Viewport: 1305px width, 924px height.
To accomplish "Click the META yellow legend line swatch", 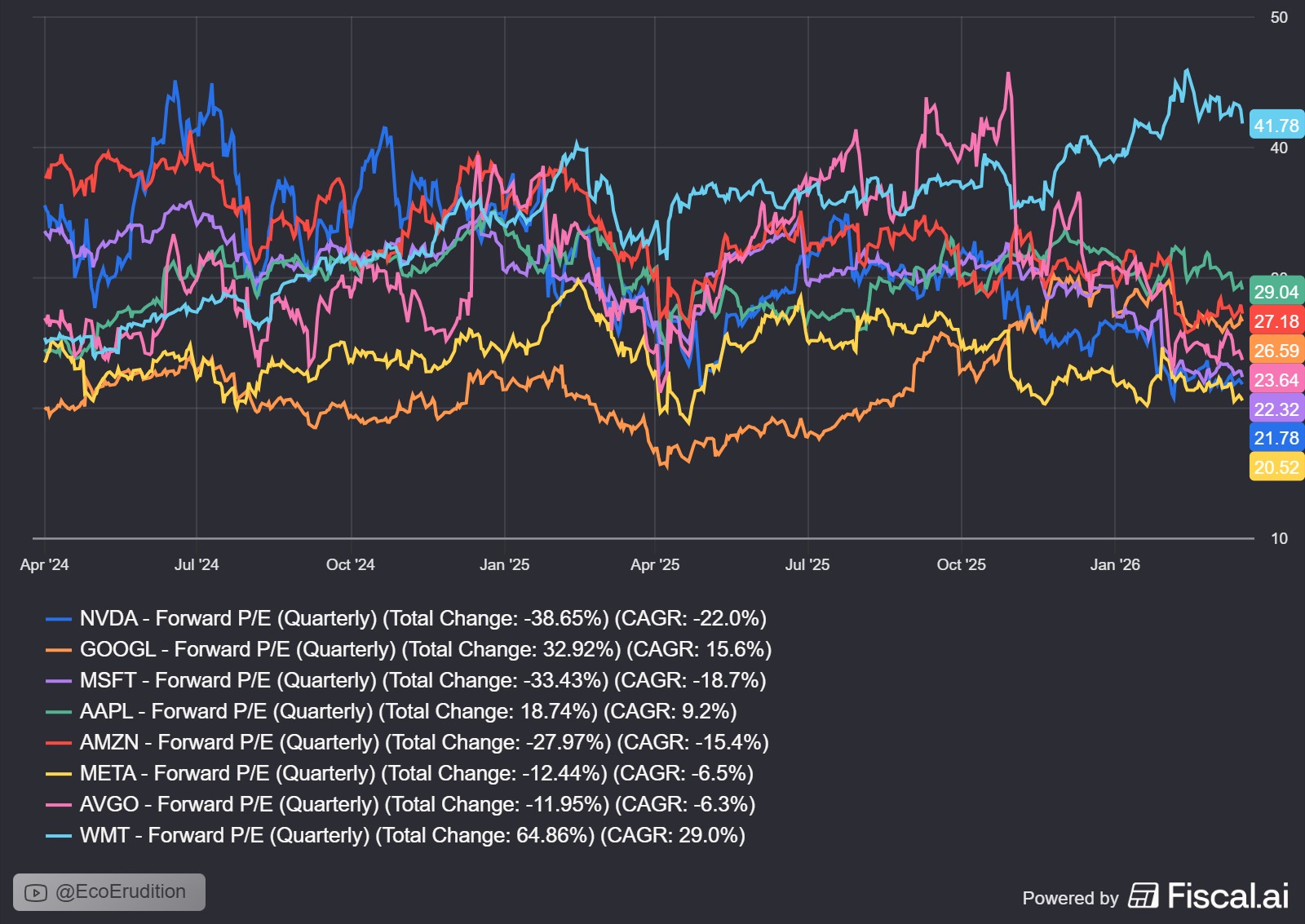I will coord(59,774).
